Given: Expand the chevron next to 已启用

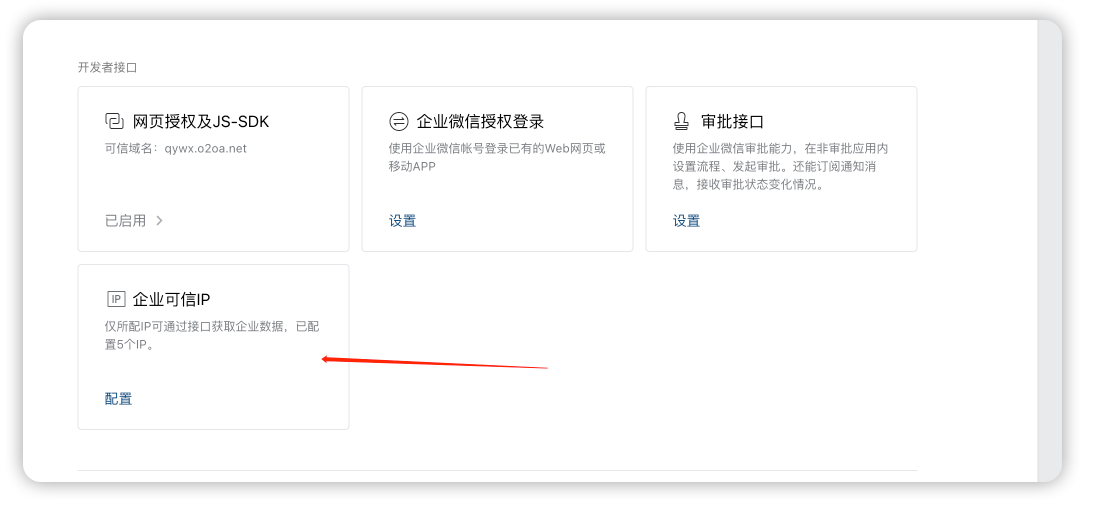Looking at the screenshot, I should click(159, 221).
